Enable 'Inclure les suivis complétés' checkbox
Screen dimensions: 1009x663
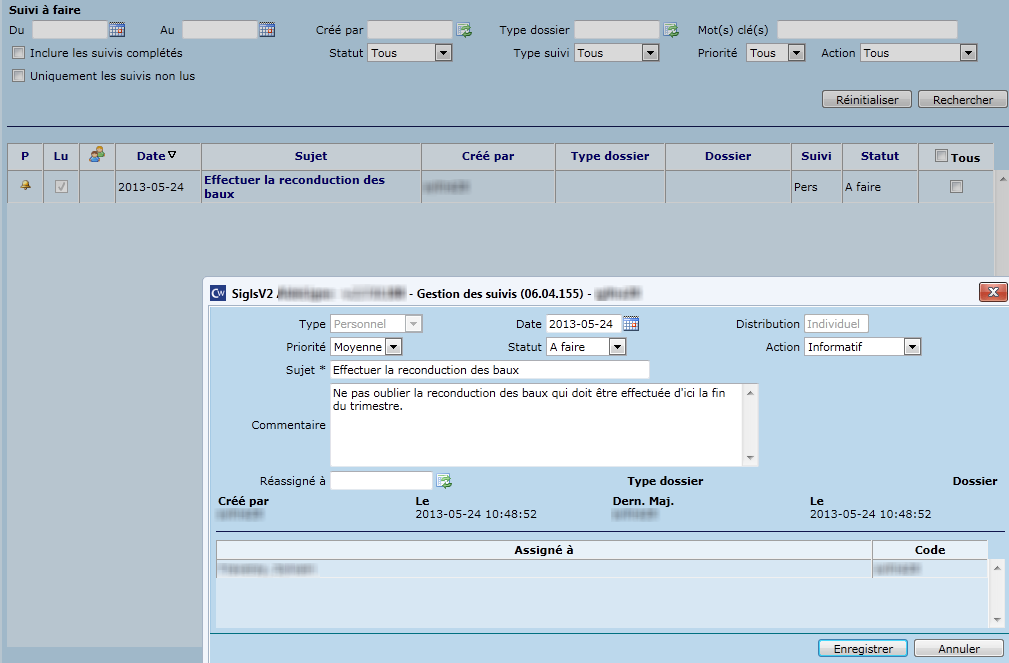[x=18, y=53]
